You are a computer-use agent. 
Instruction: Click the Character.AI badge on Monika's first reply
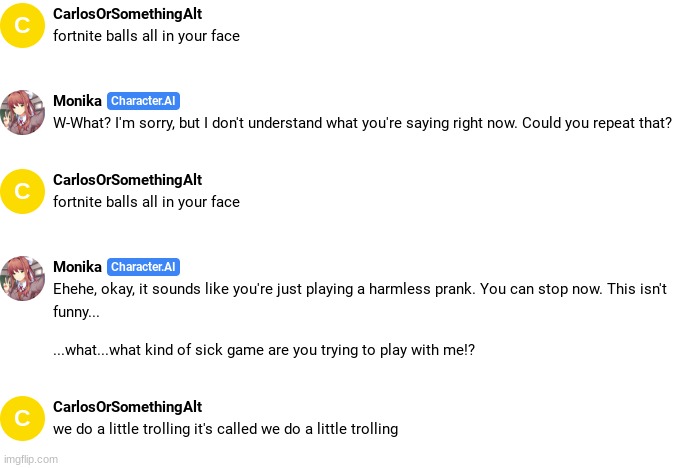point(143,101)
